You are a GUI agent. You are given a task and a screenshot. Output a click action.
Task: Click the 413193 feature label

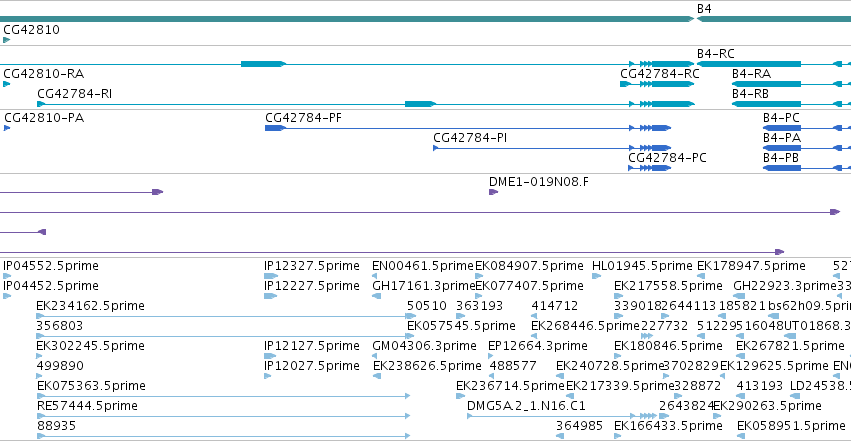point(759,386)
